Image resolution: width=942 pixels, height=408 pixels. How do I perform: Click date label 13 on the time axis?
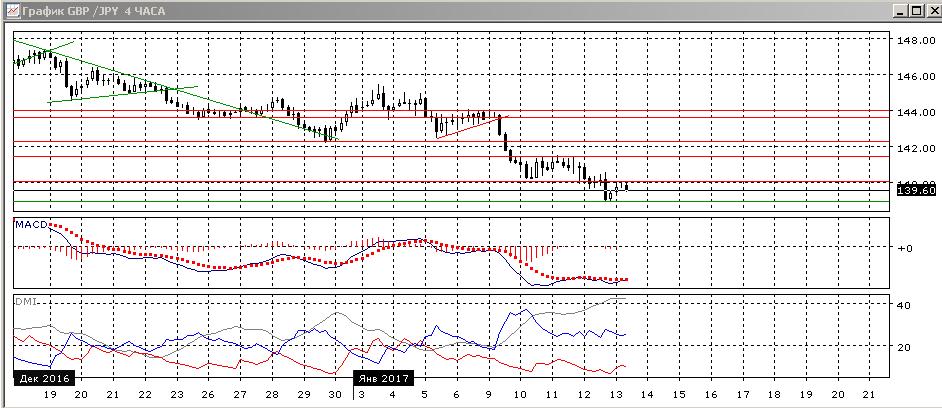616,395
